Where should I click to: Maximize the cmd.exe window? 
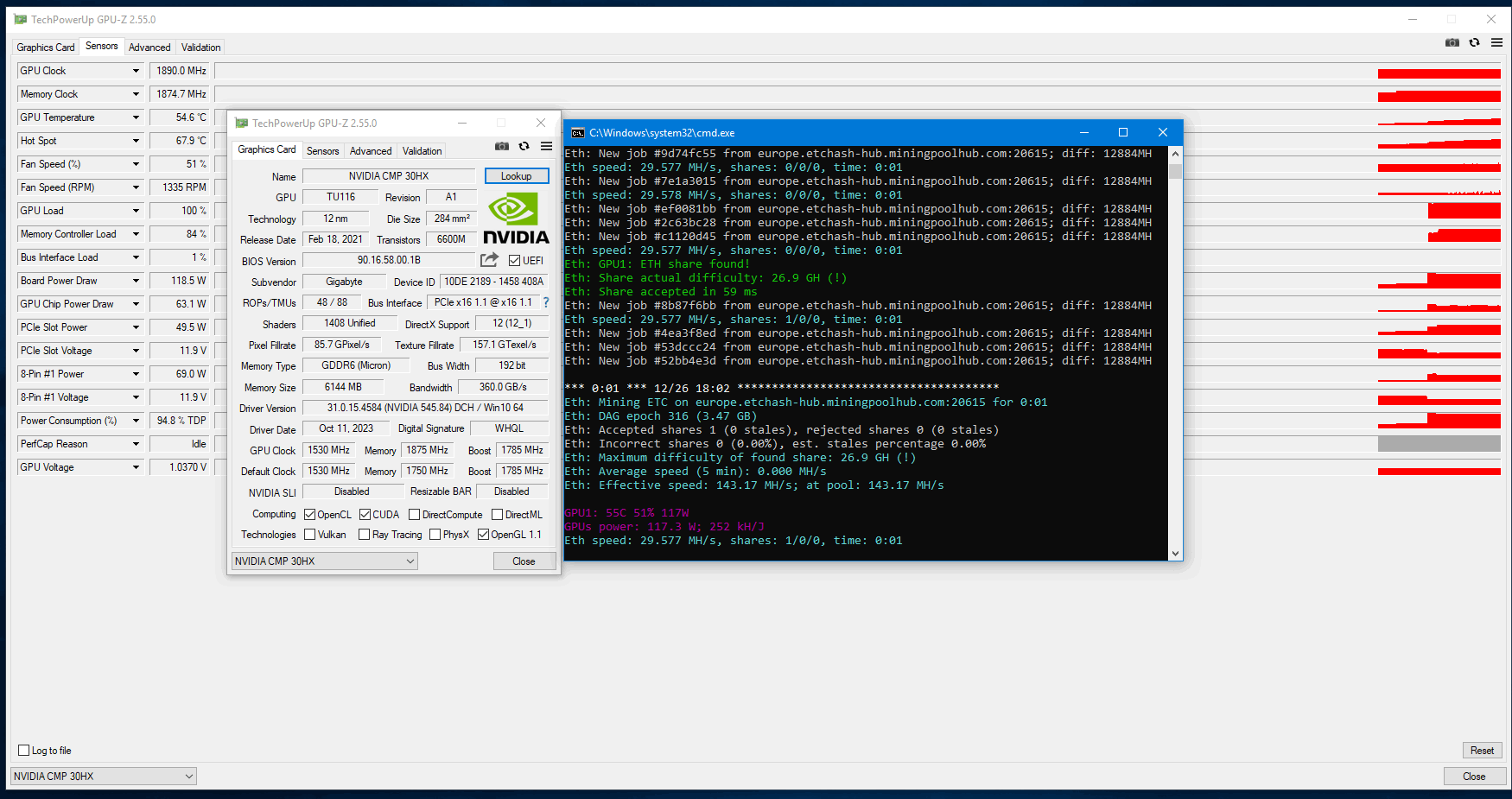(x=1123, y=132)
